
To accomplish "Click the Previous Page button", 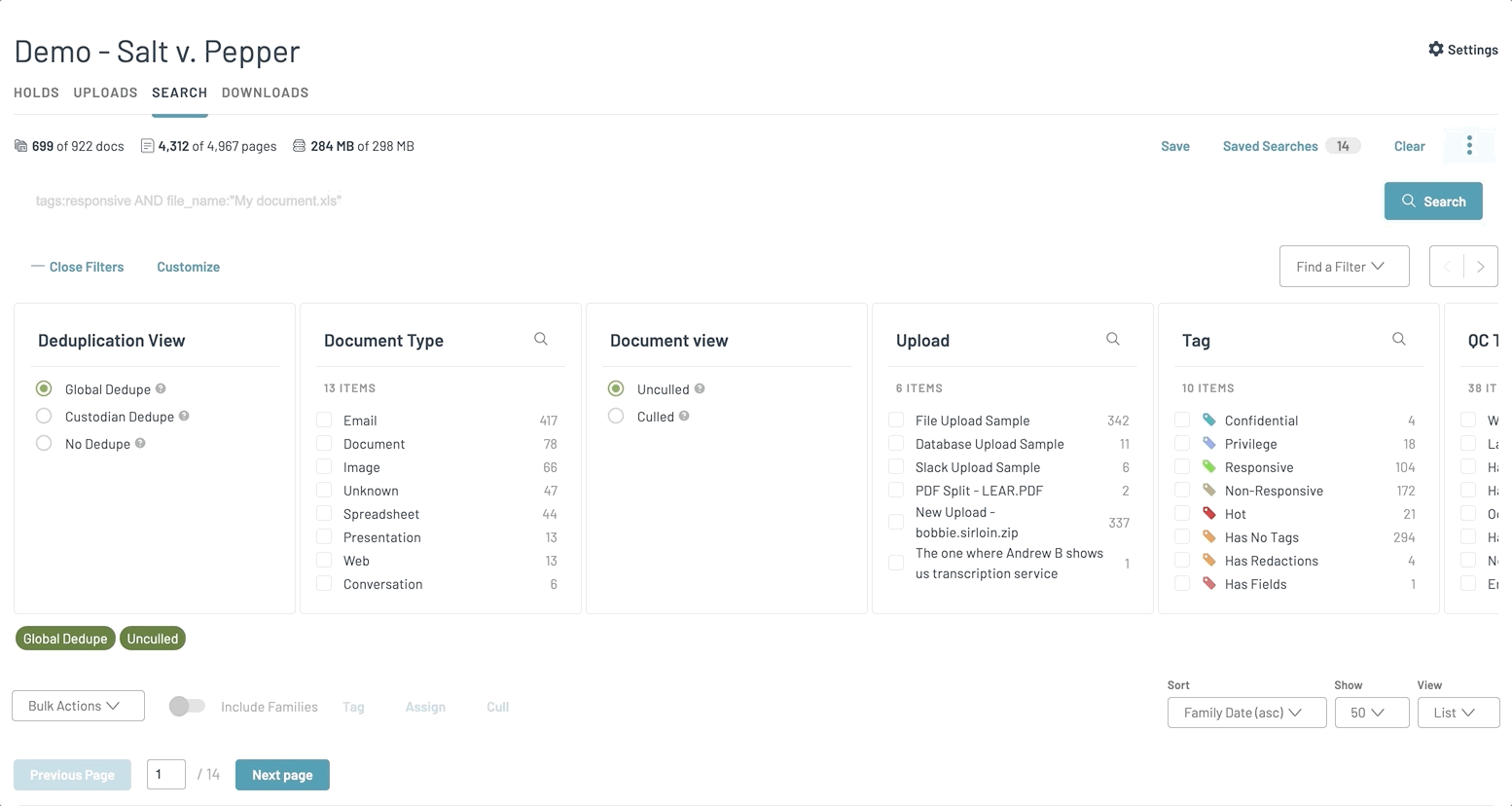I will 72,775.
